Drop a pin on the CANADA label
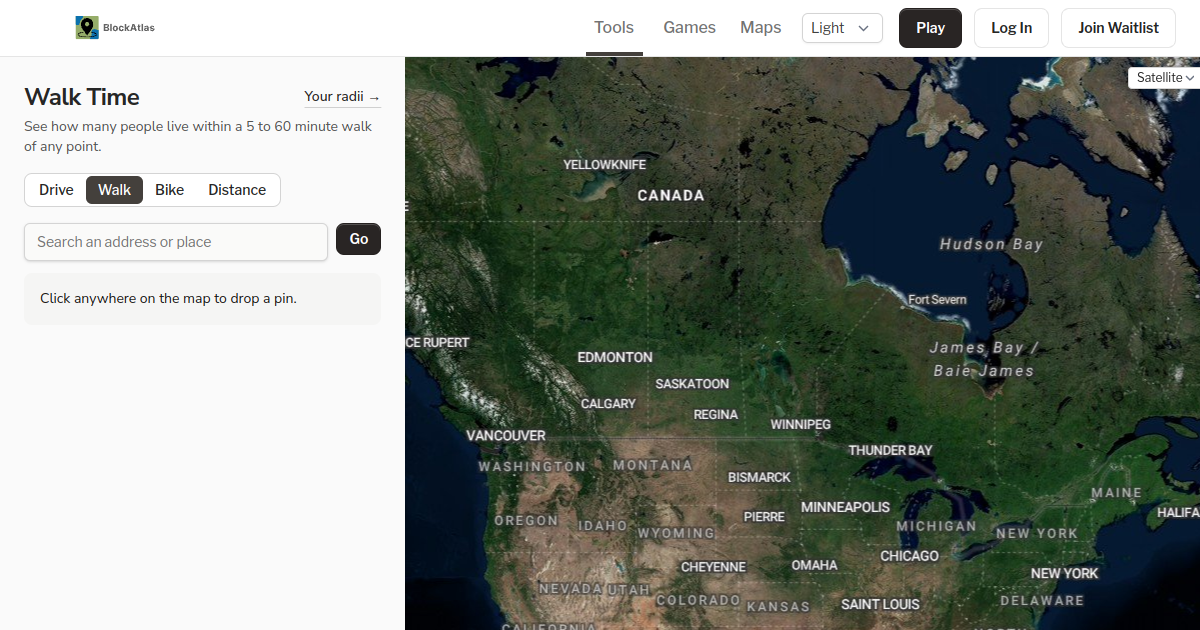Image resolution: width=1200 pixels, height=630 pixels. [x=671, y=196]
